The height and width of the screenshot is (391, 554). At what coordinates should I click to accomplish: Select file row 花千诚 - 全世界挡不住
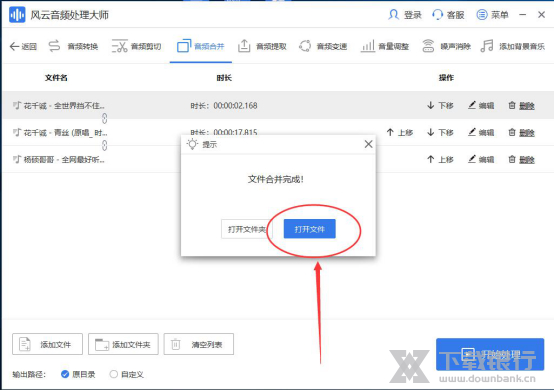pos(278,105)
